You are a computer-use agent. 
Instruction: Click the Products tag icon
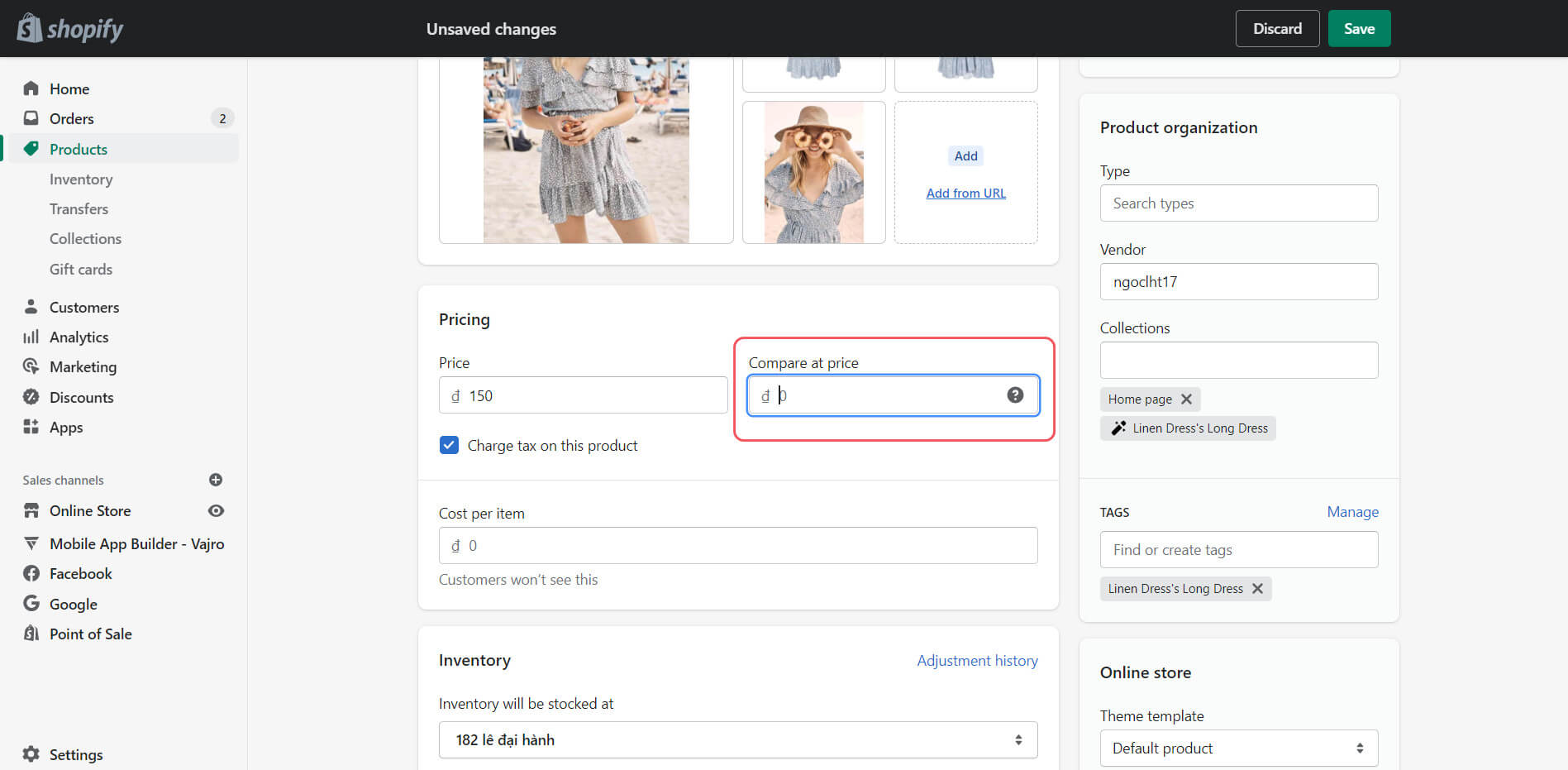(x=31, y=149)
